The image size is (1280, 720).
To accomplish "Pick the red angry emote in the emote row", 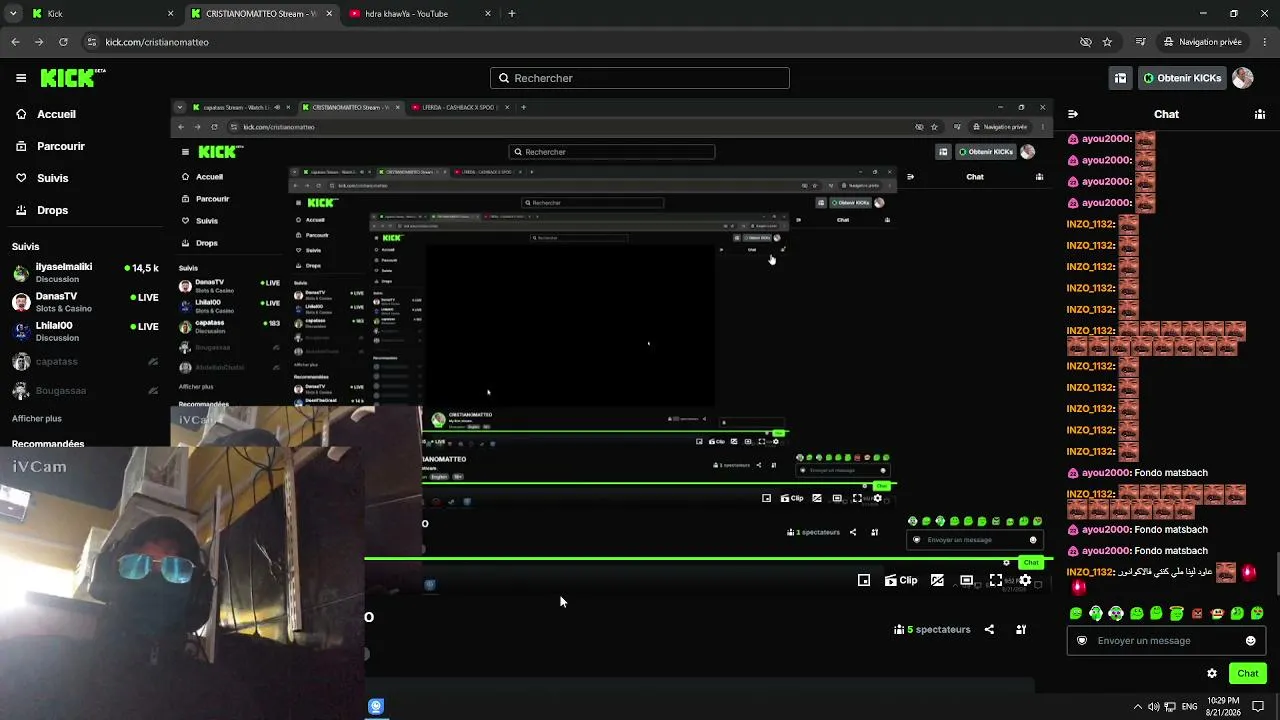I will [1197, 613].
